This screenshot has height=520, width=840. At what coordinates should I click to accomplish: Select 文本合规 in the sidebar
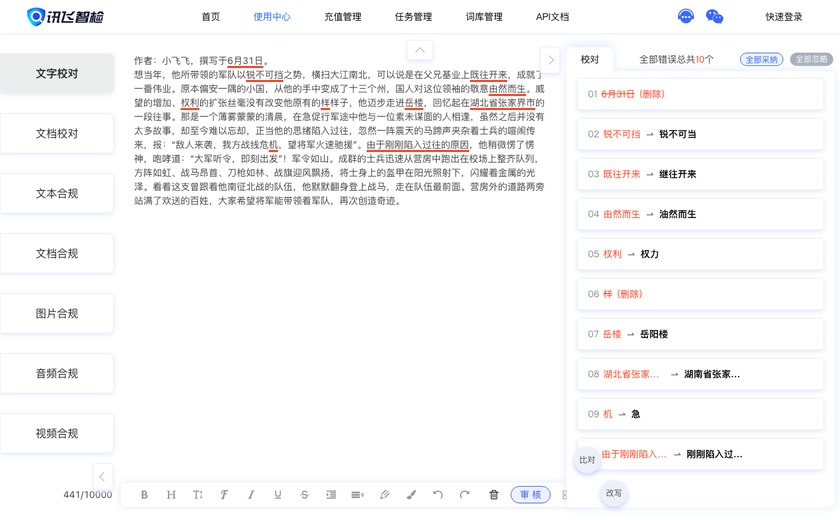57,193
